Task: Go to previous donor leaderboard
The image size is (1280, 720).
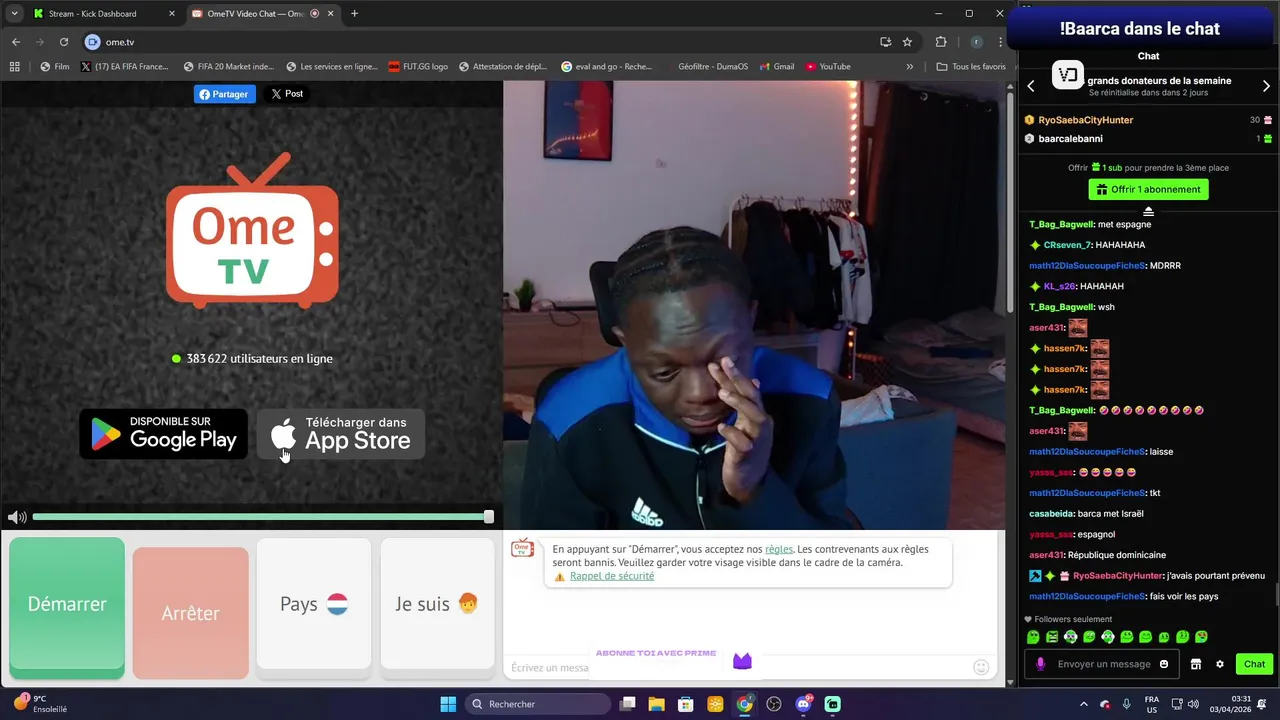Action: [x=1031, y=86]
